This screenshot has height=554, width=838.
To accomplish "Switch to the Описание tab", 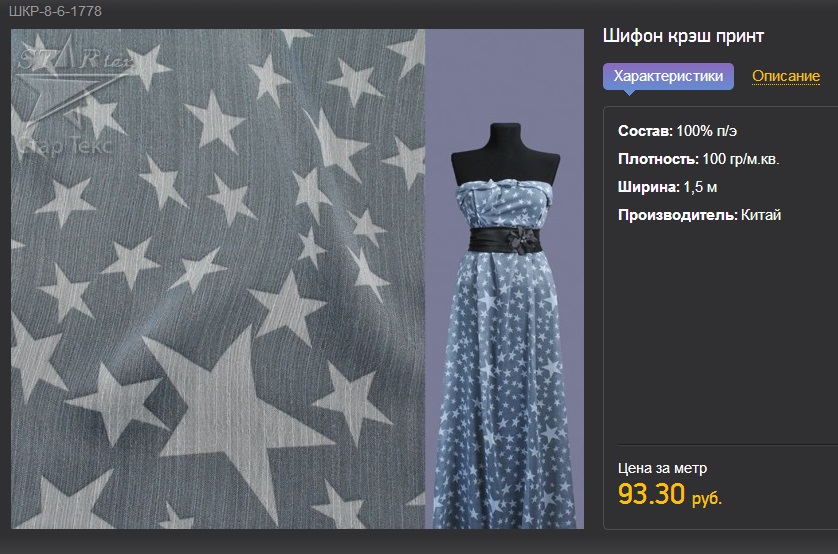I will [x=786, y=76].
